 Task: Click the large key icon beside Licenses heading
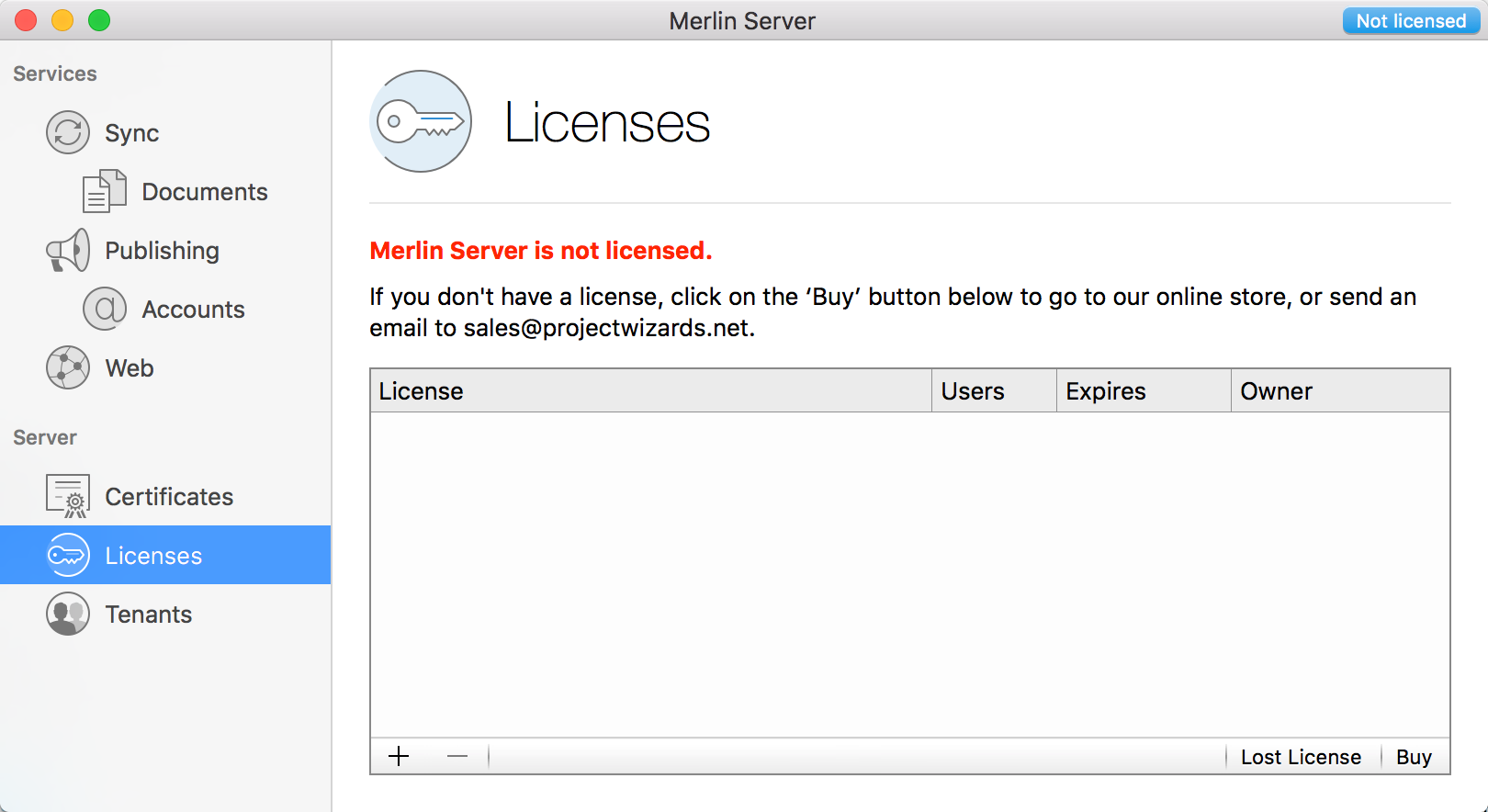pos(421,121)
